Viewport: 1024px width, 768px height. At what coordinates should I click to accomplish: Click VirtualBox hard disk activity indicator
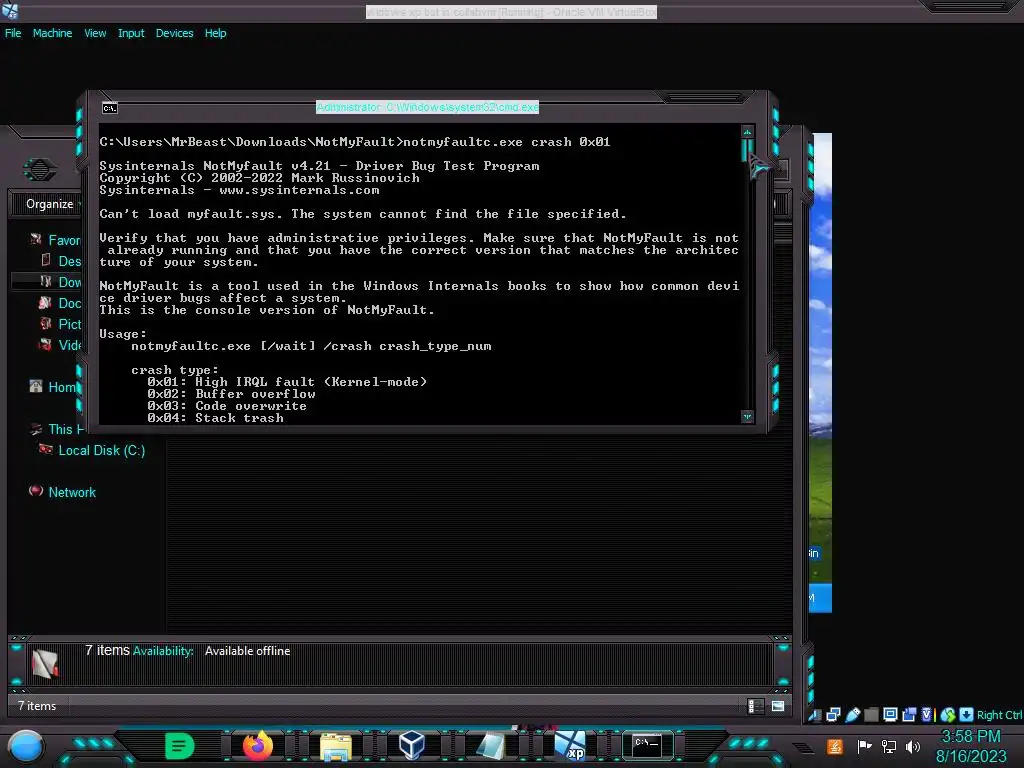(x=815, y=715)
